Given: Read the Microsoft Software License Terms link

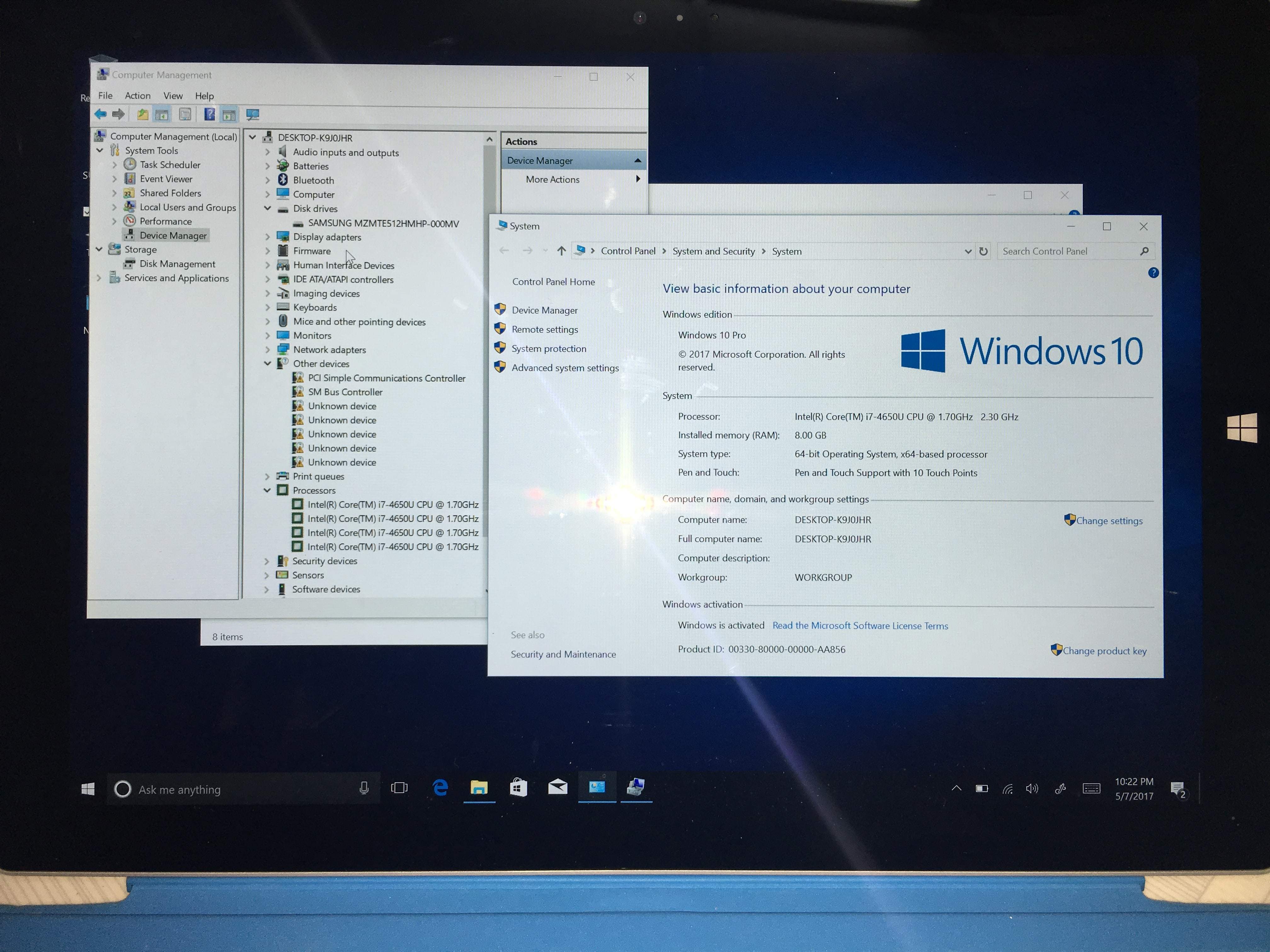Looking at the screenshot, I should coord(860,626).
